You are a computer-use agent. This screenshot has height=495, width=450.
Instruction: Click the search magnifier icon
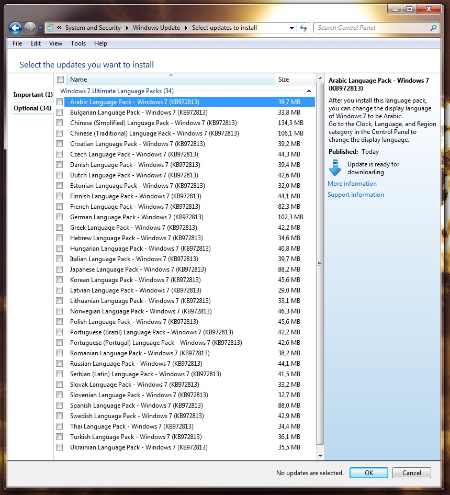(x=433, y=28)
